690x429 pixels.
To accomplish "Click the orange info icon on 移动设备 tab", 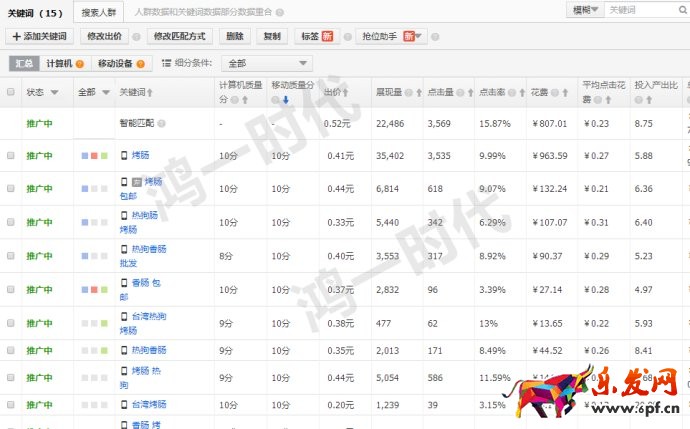I will [x=143, y=64].
